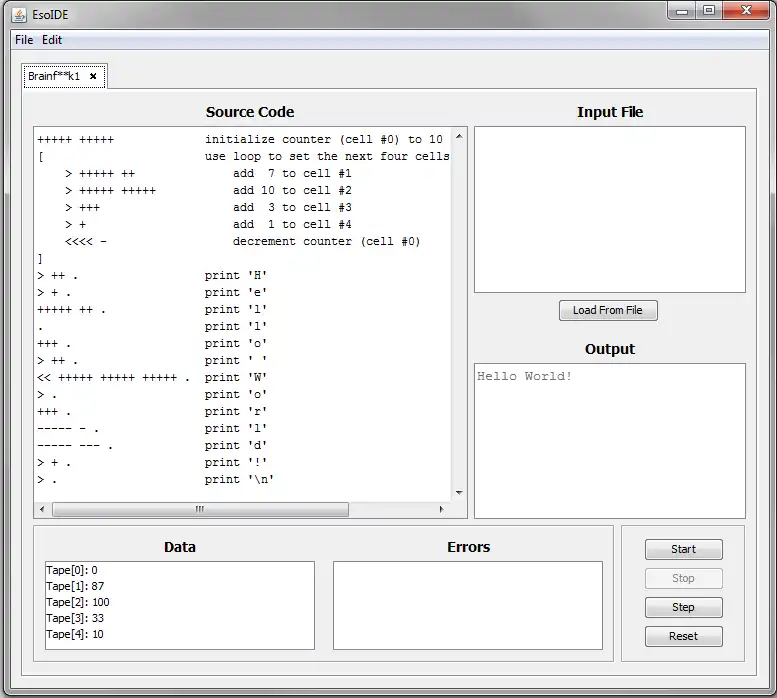Click the 'add 1 to cell #4' line
Viewport: 777px width, 698px height.
point(292,224)
